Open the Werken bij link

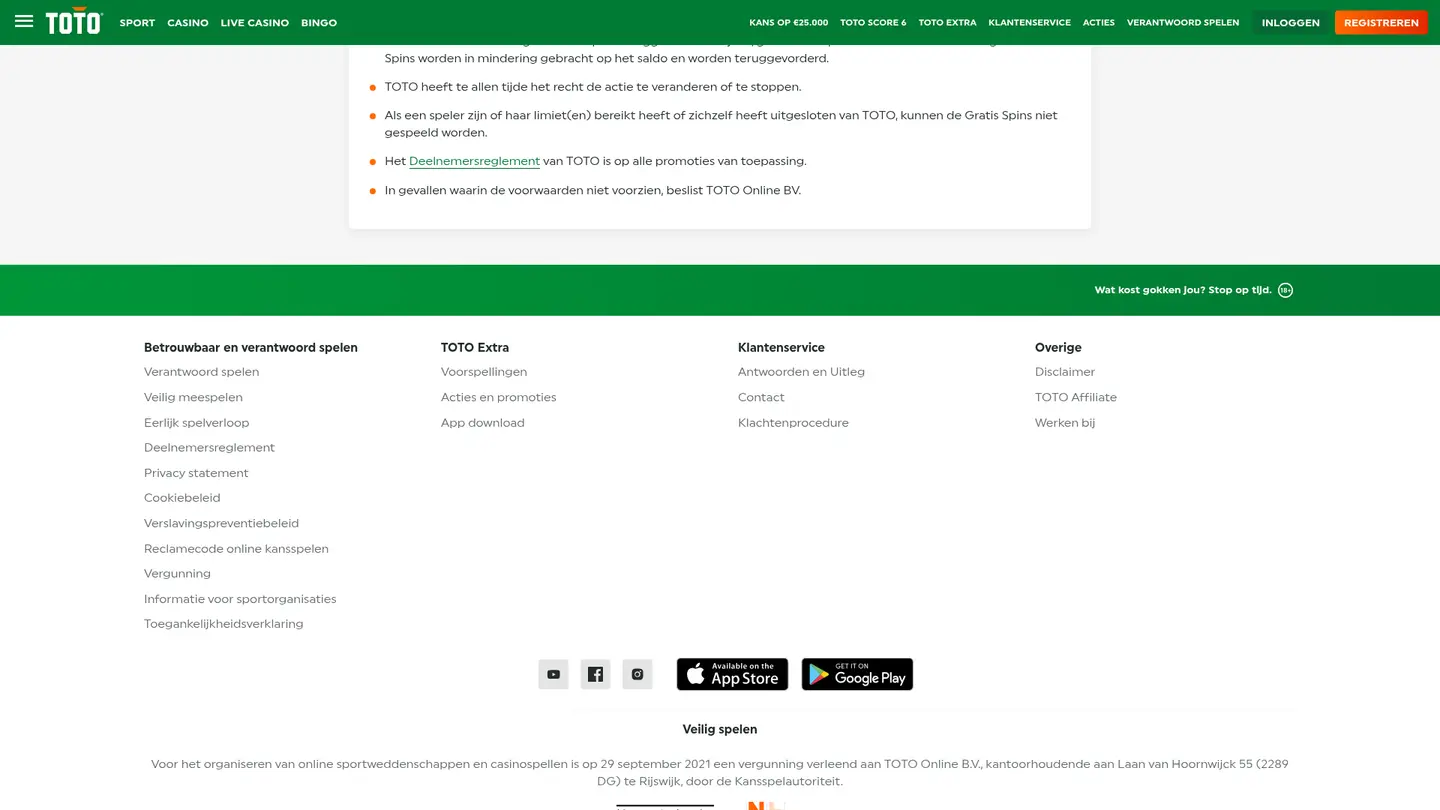(1065, 423)
